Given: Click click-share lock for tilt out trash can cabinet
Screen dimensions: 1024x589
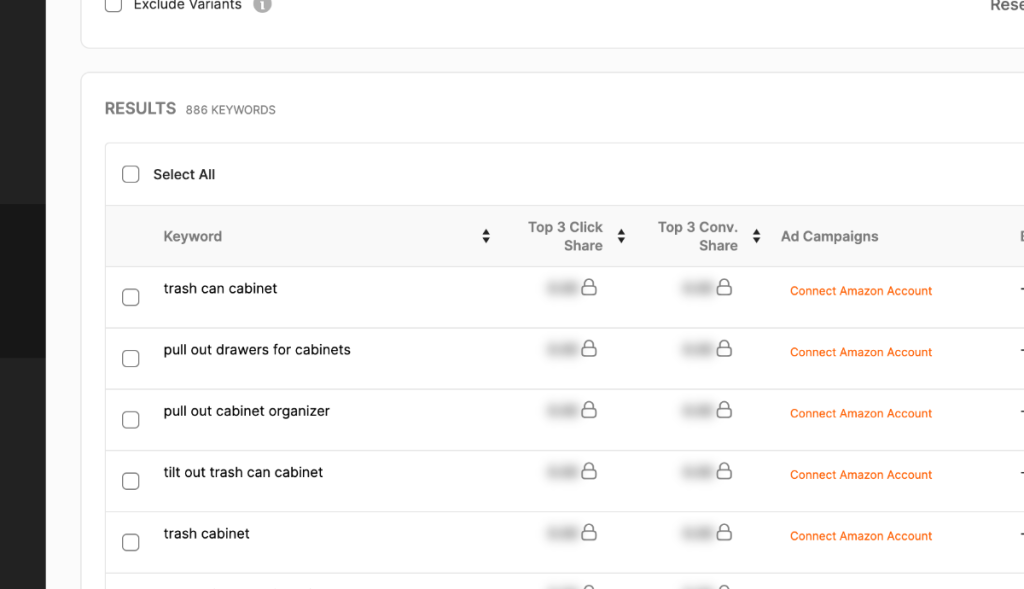Looking at the screenshot, I should [589, 471].
